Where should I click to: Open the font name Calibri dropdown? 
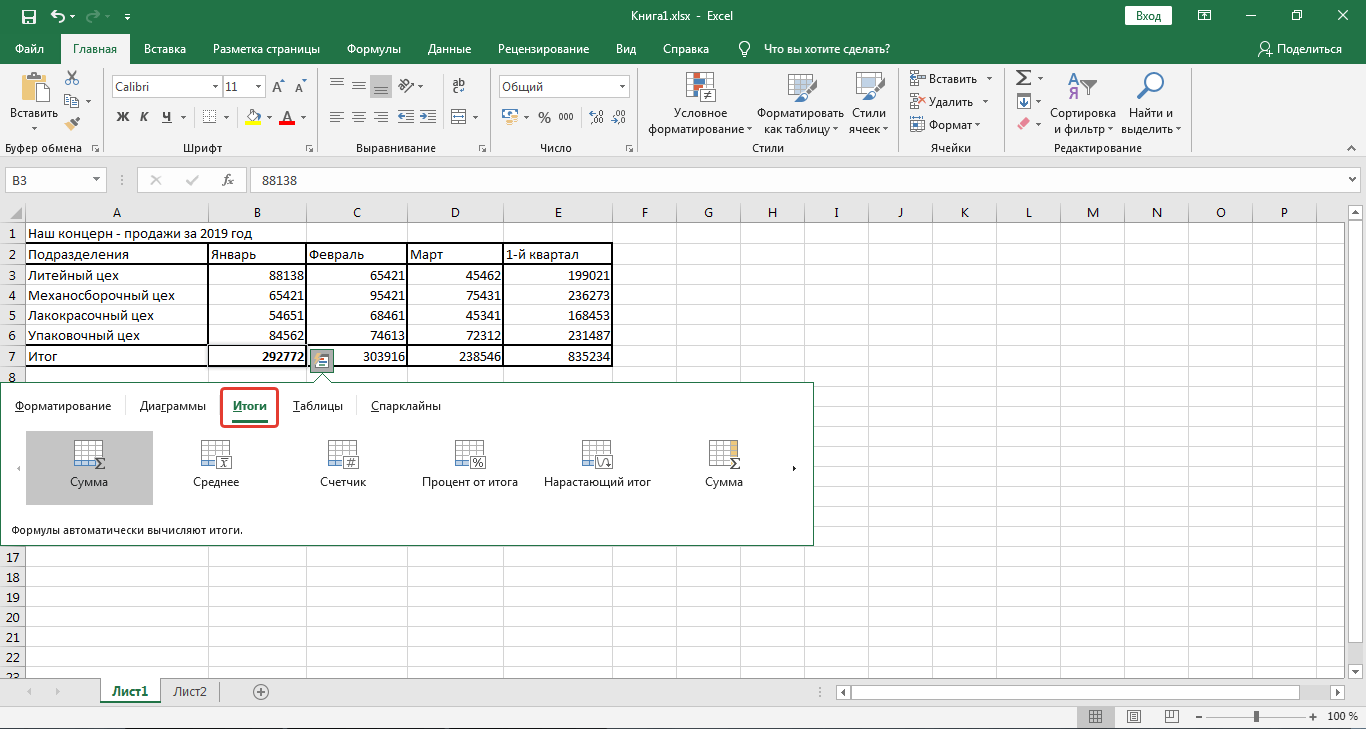(215, 87)
